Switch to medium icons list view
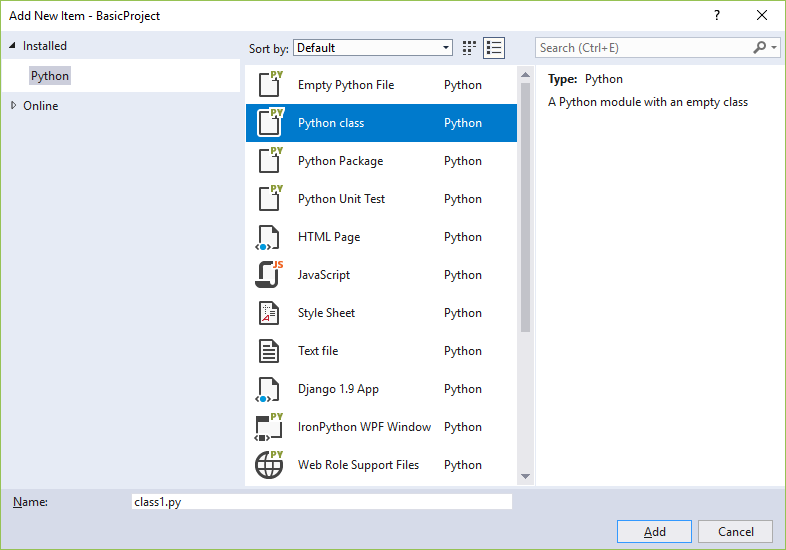The width and height of the screenshot is (786, 550). [494, 48]
